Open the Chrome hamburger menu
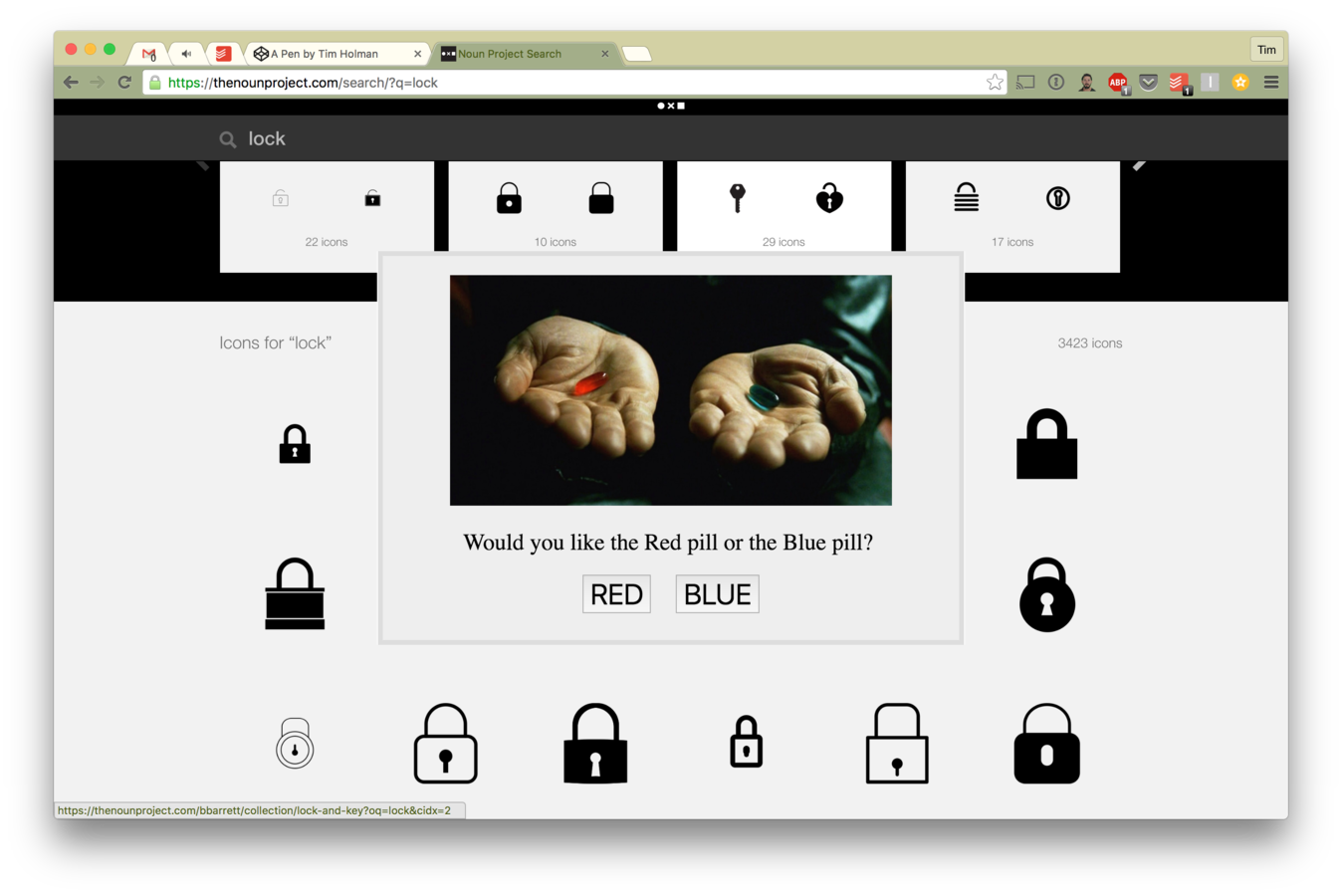1342x896 pixels. coord(1271,83)
